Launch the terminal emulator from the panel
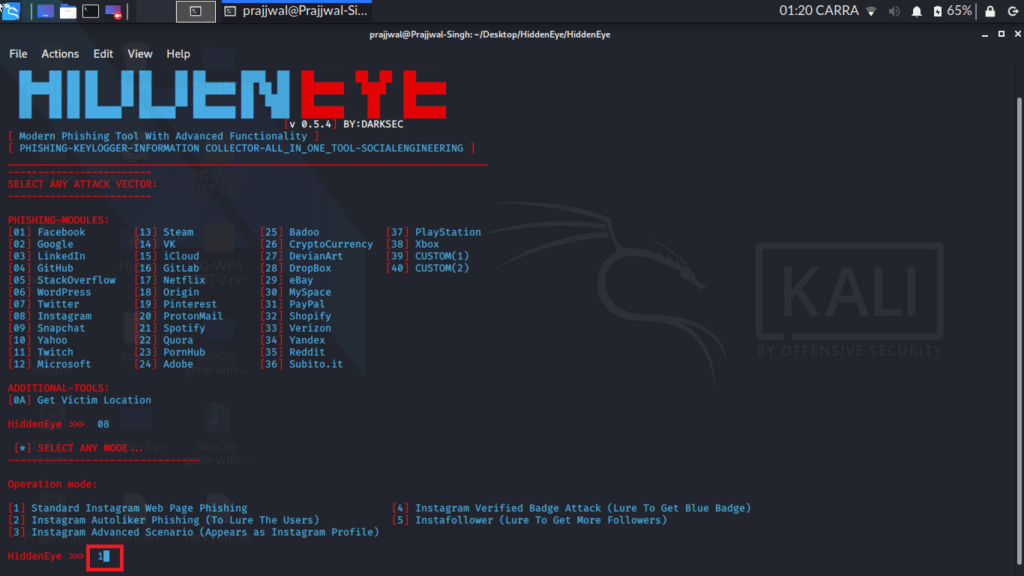Screen dimensions: 1024x576 tap(90, 11)
